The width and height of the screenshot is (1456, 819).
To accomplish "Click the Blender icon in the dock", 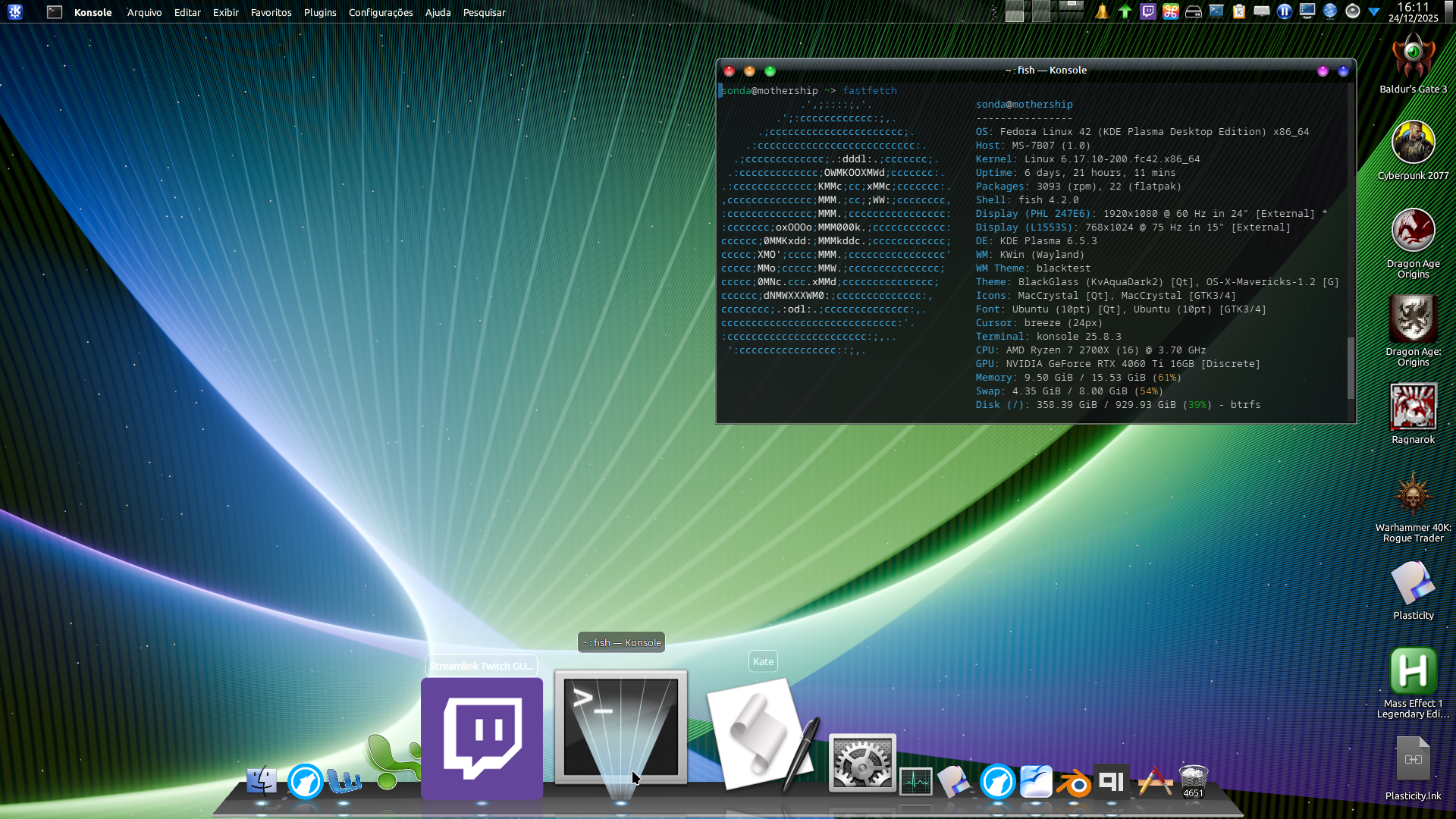I will pos(1074,783).
